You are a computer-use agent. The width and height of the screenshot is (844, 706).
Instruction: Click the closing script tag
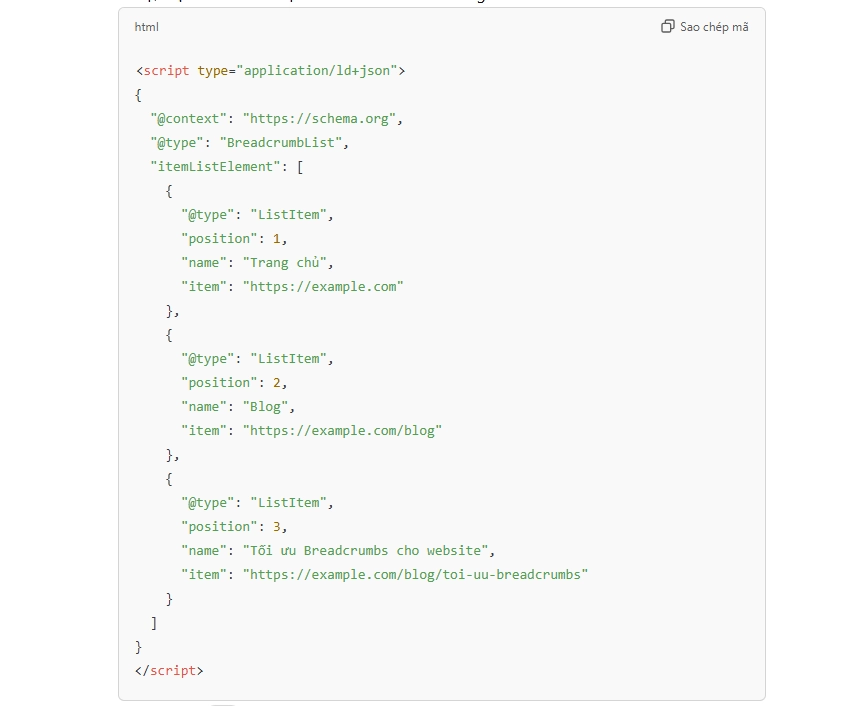pyautogui.click(x=169, y=671)
